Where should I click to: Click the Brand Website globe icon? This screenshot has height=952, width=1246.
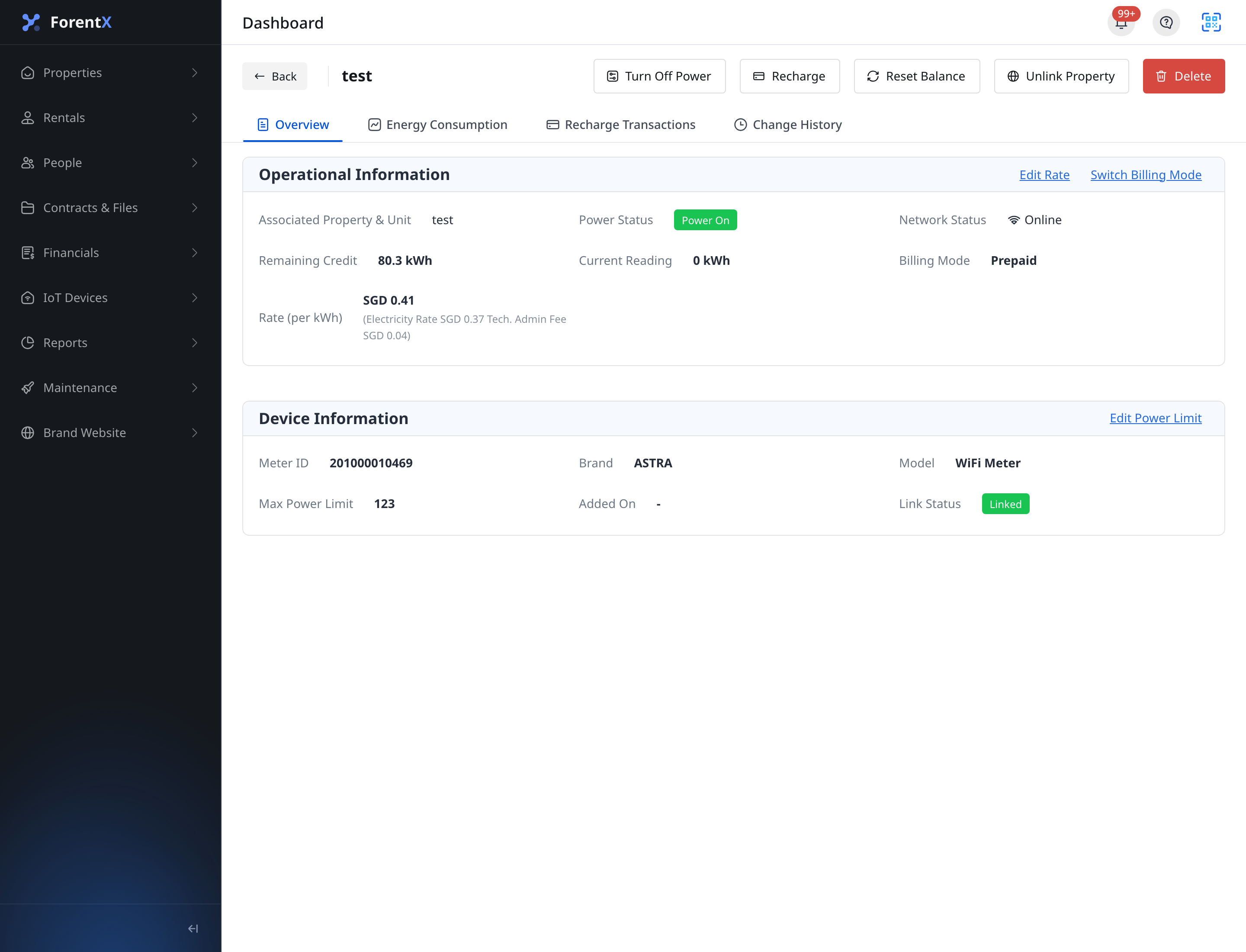coord(28,433)
